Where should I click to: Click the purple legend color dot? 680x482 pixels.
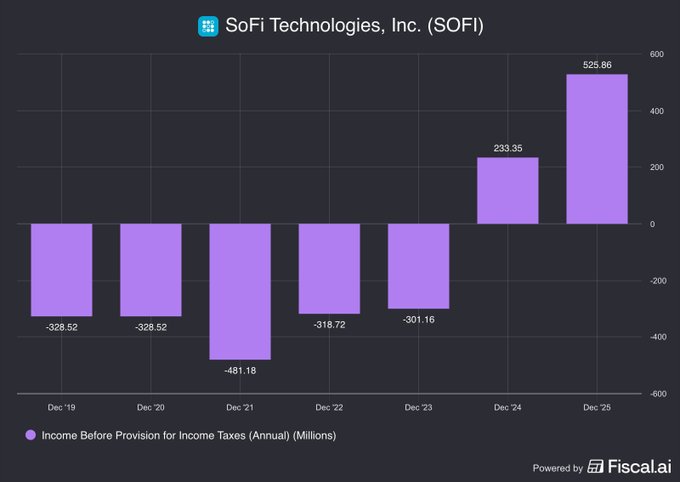tap(30, 435)
